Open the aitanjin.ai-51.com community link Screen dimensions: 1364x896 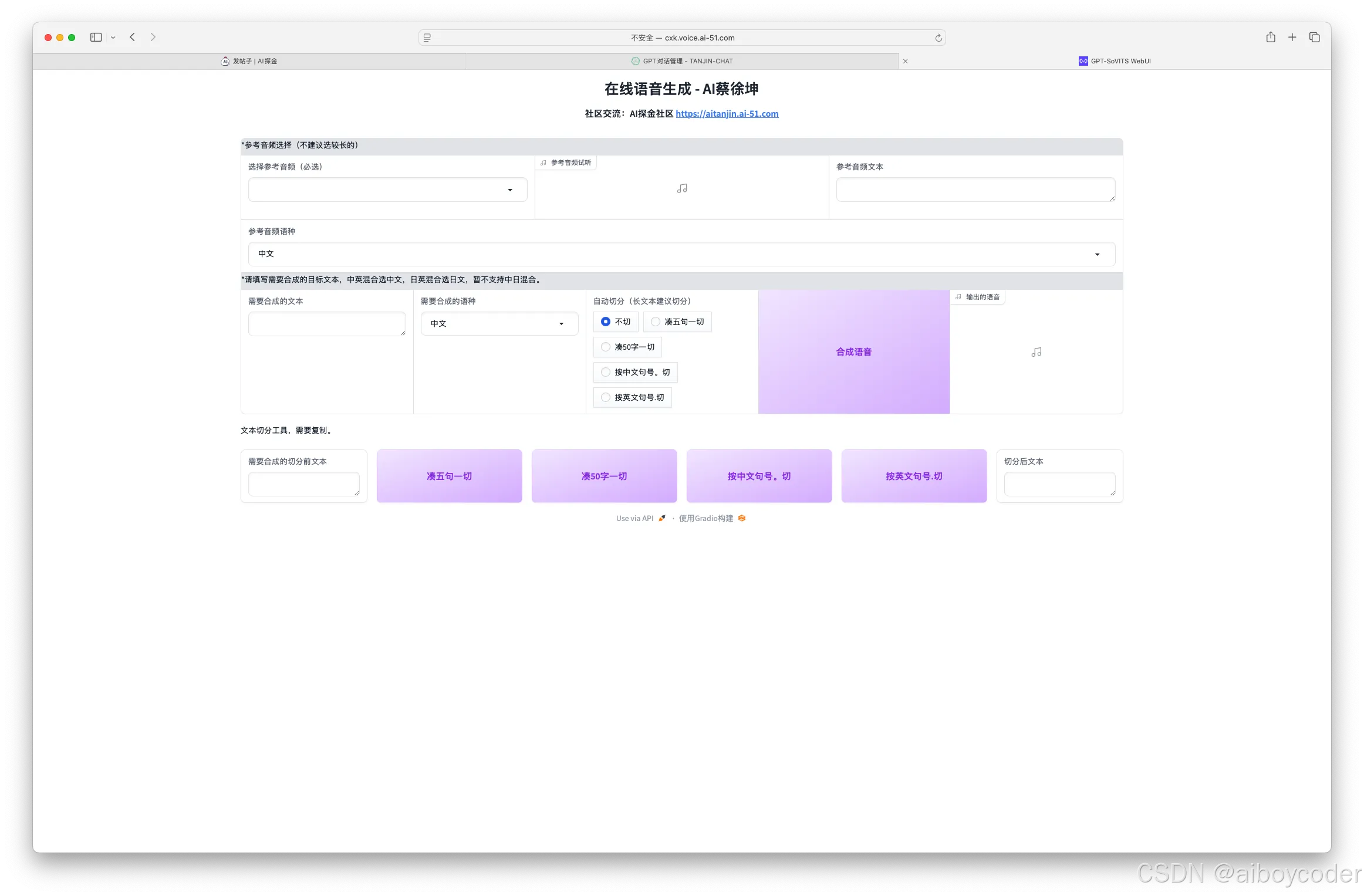pos(727,114)
